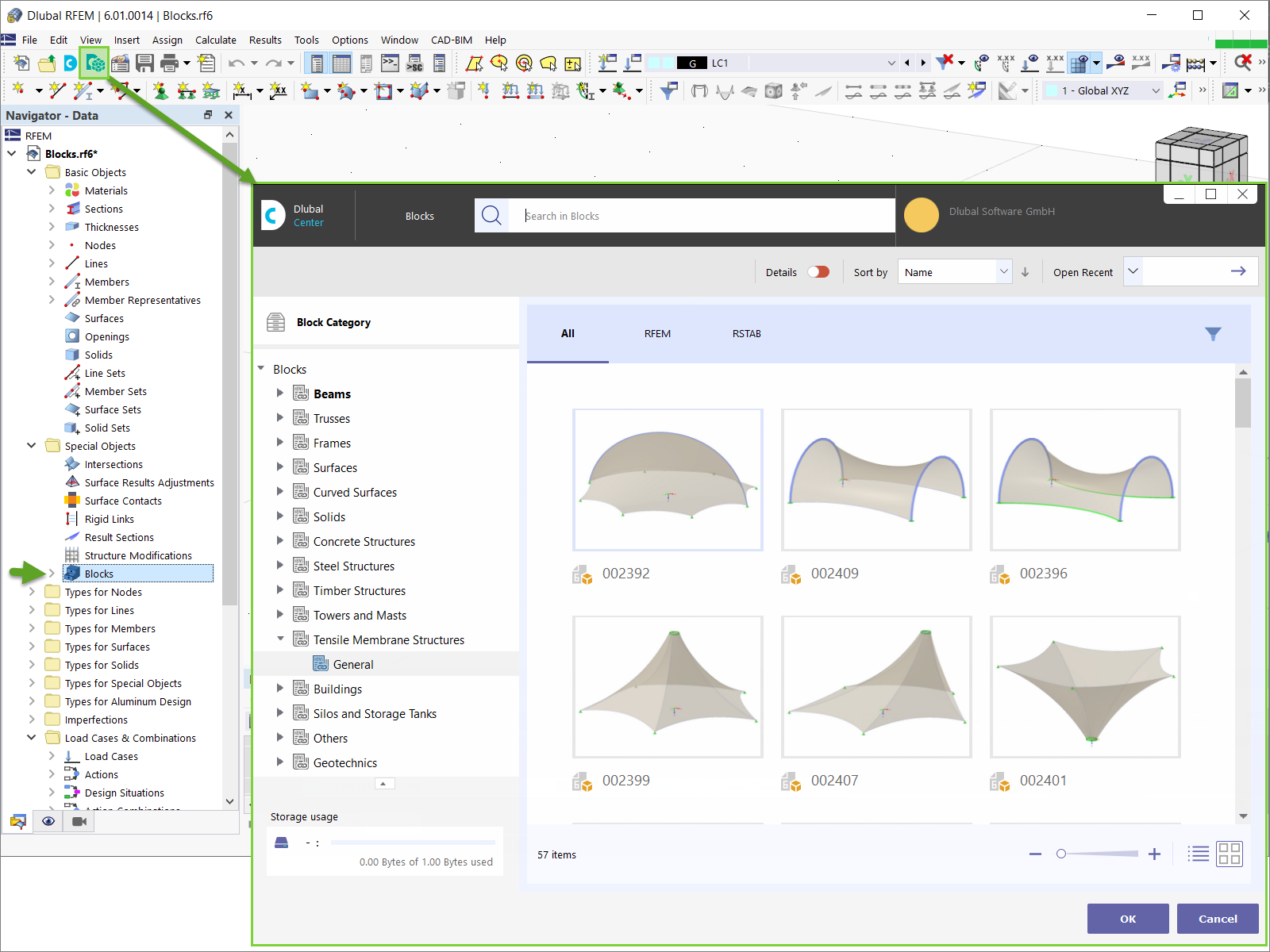The width and height of the screenshot is (1270, 952).
Task: Switch Blocks dialog to list view
Action: 1199,854
